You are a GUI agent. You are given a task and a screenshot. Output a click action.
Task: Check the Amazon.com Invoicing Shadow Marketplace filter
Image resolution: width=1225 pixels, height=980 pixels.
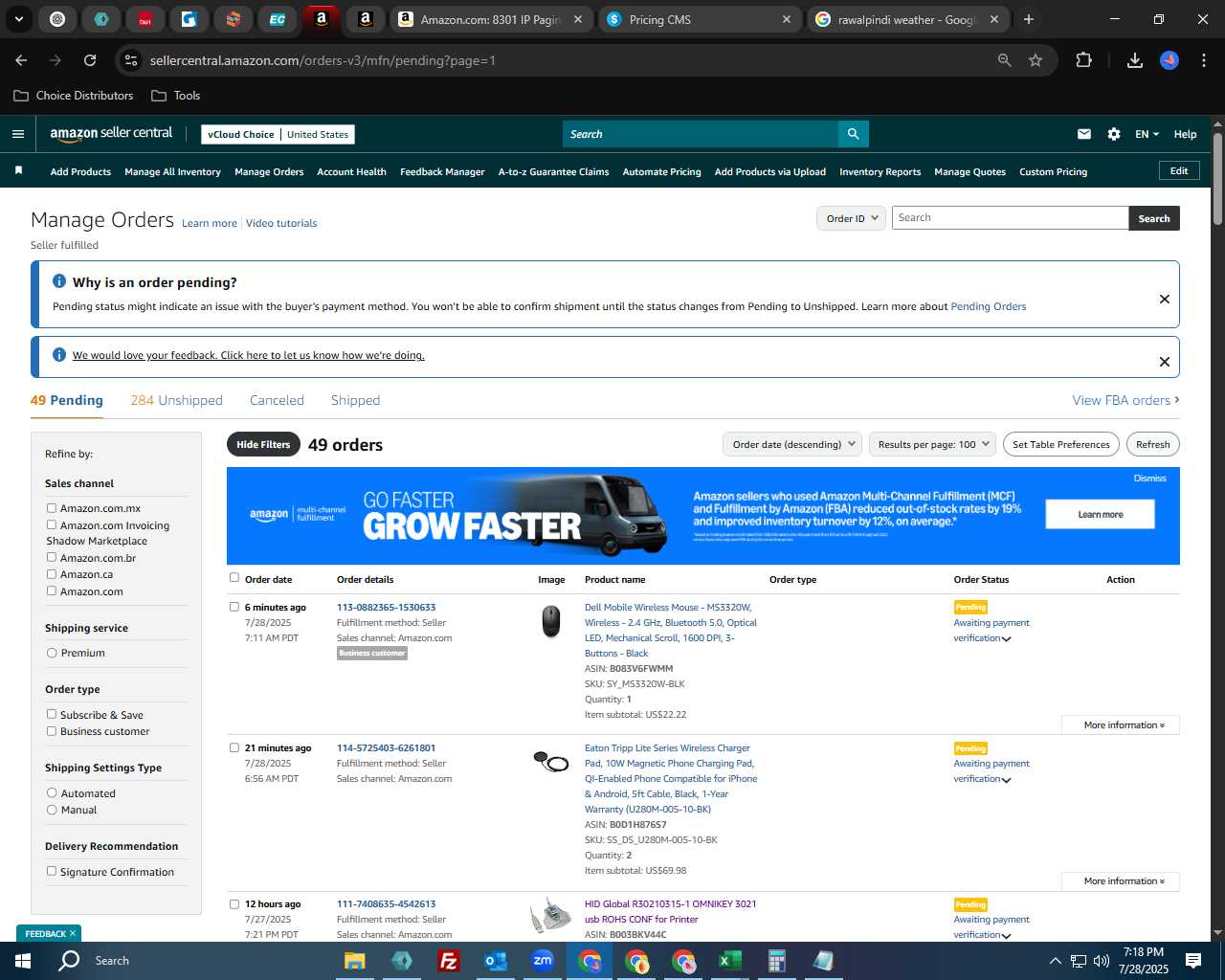point(52,524)
